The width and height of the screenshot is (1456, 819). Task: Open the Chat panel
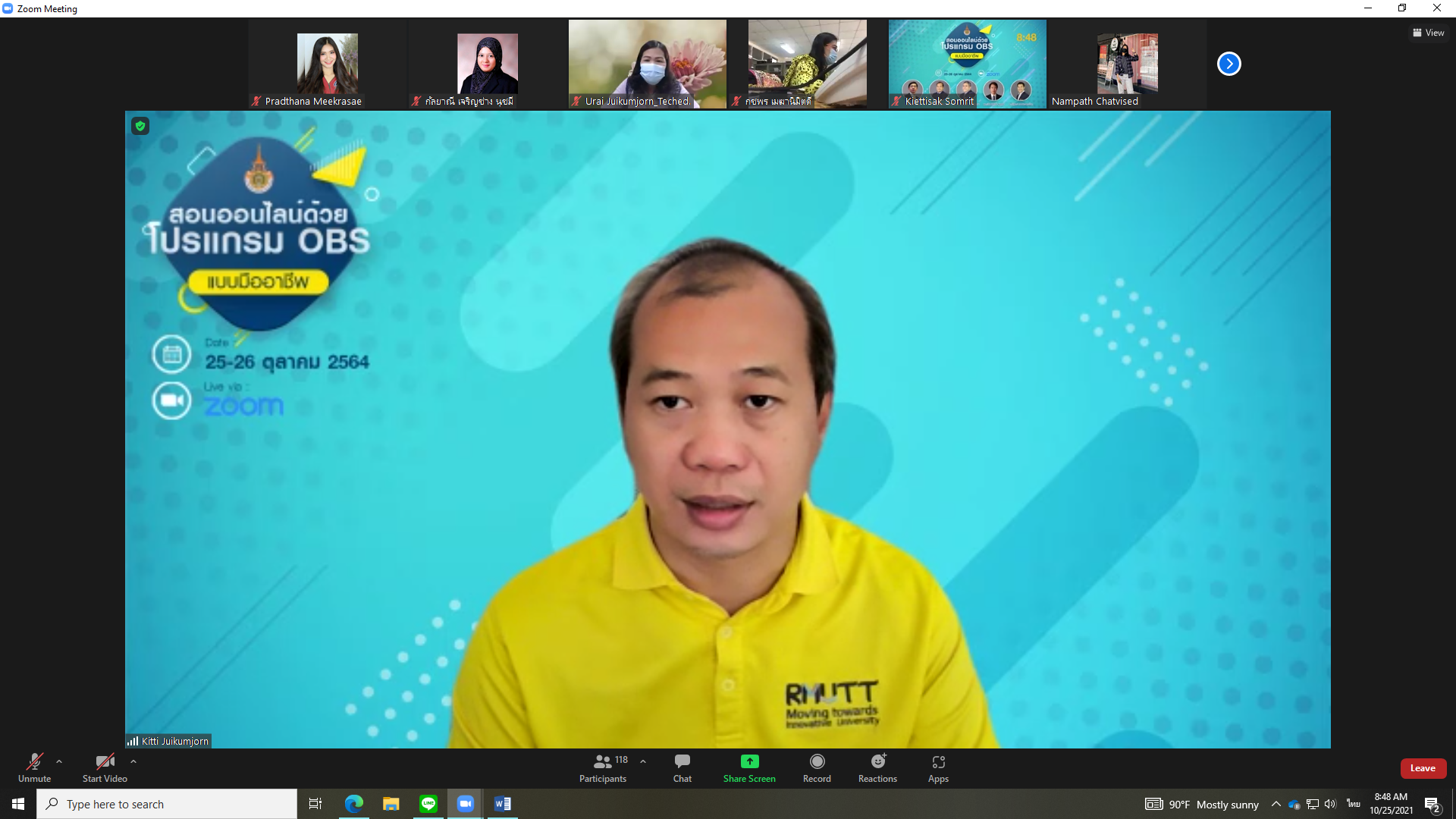(x=682, y=767)
